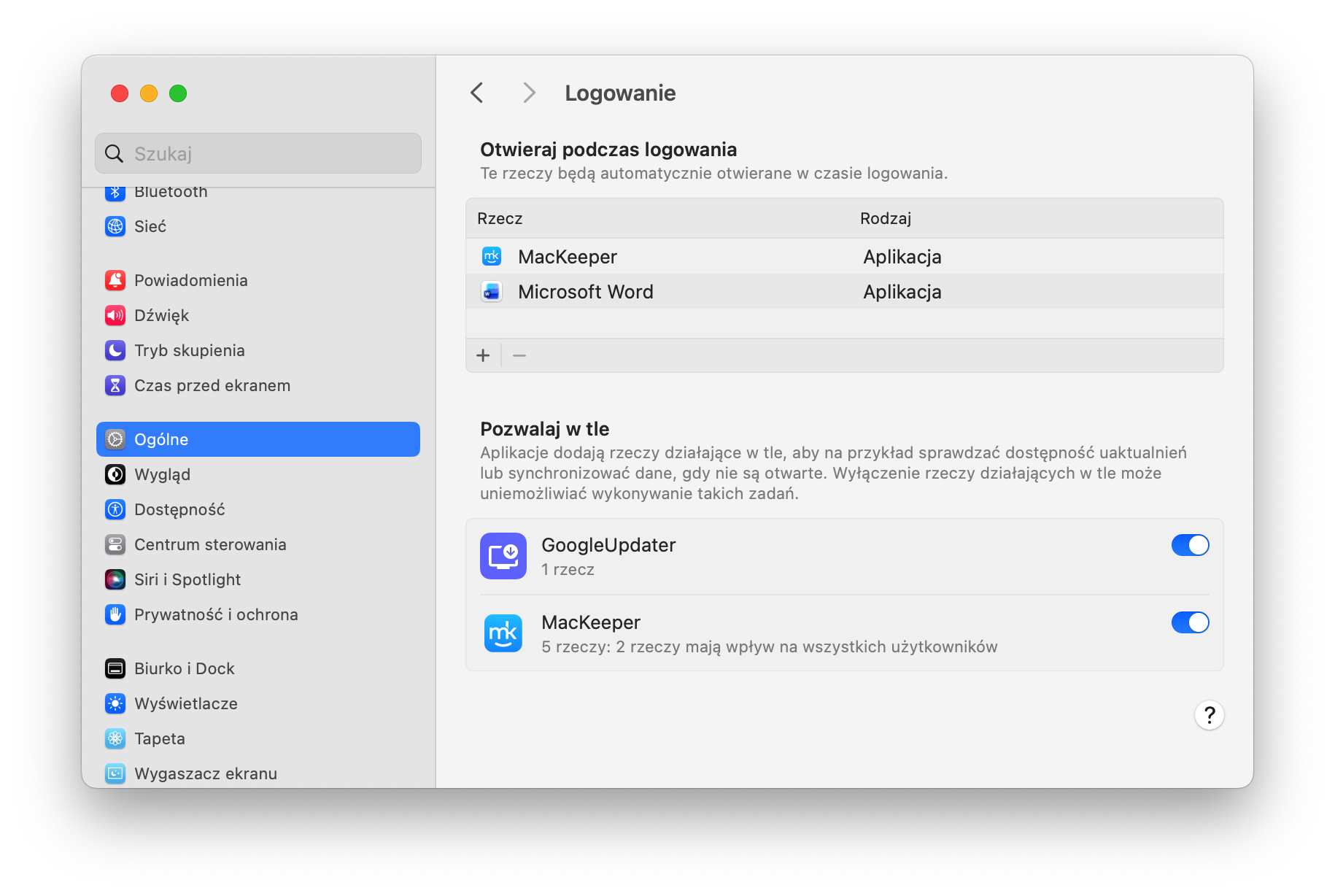
Task: Sort by the Rodzaj column header
Action: point(886,218)
